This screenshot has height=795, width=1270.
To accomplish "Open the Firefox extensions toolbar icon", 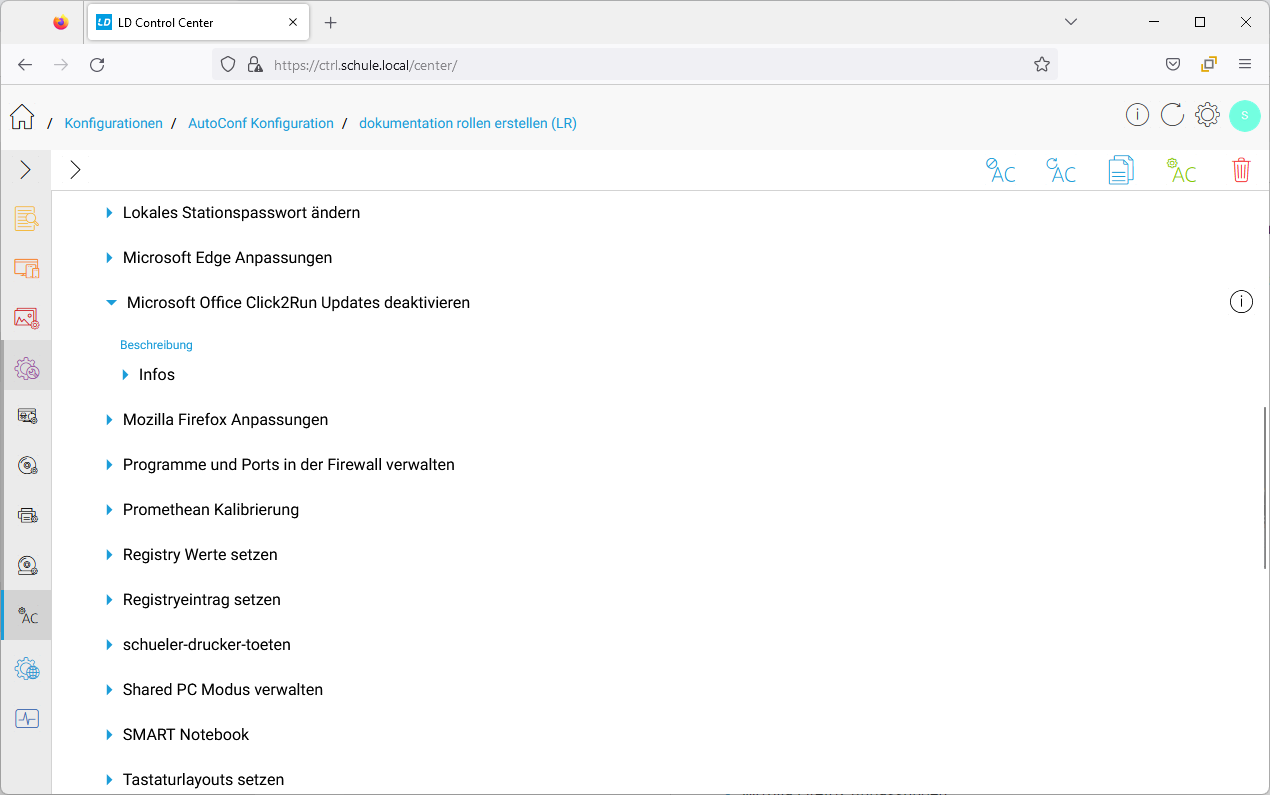I will [1209, 64].
